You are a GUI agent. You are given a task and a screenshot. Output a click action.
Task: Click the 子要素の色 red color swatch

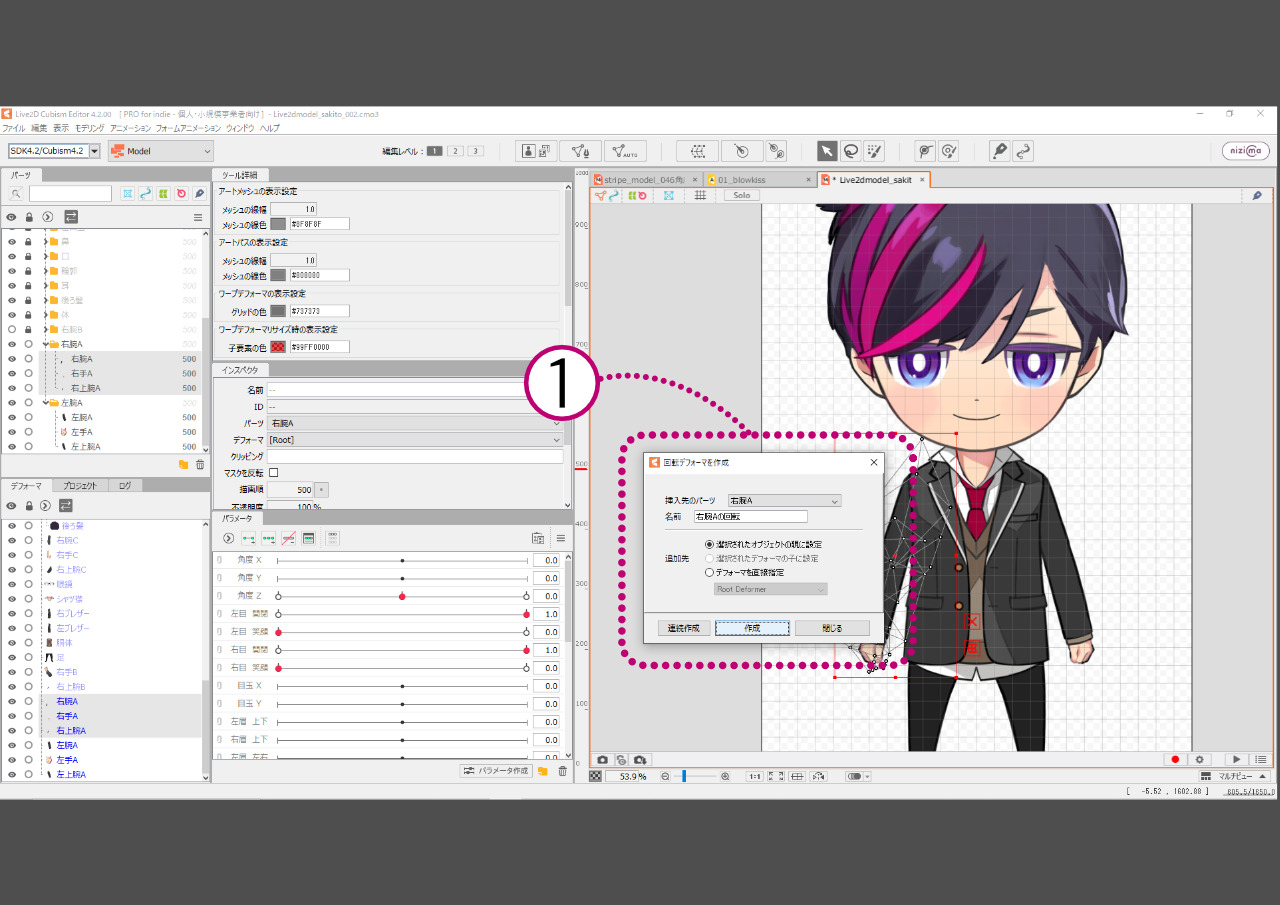(x=278, y=347)
